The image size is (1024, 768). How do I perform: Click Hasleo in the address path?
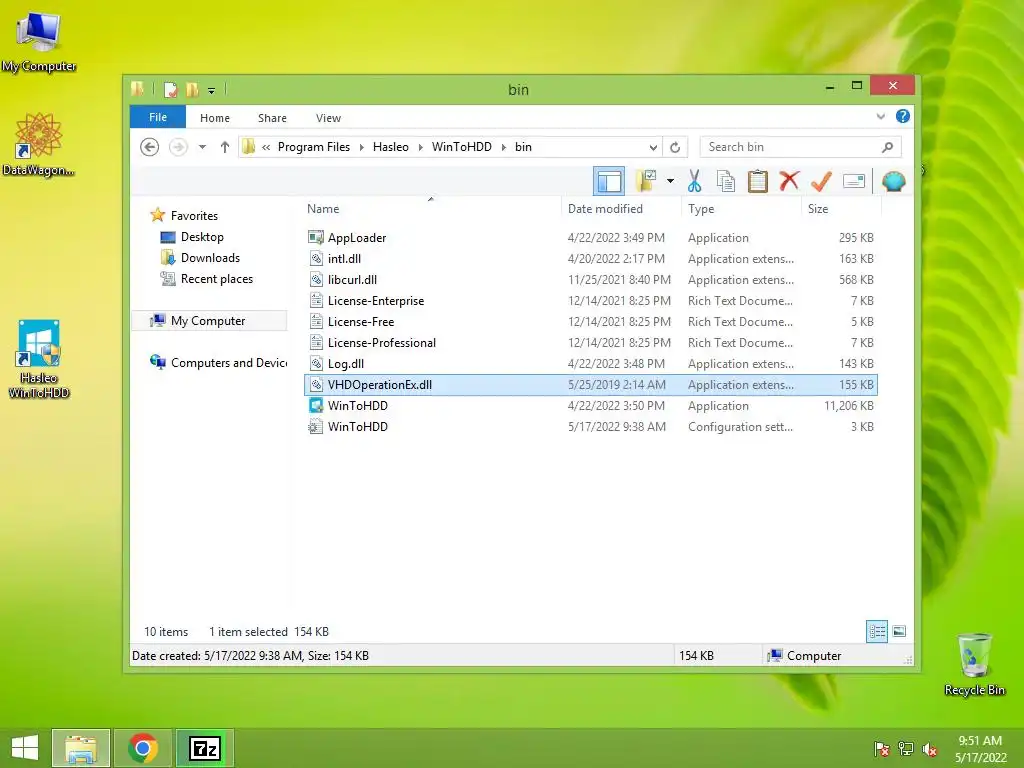click(x=391, y=147)
